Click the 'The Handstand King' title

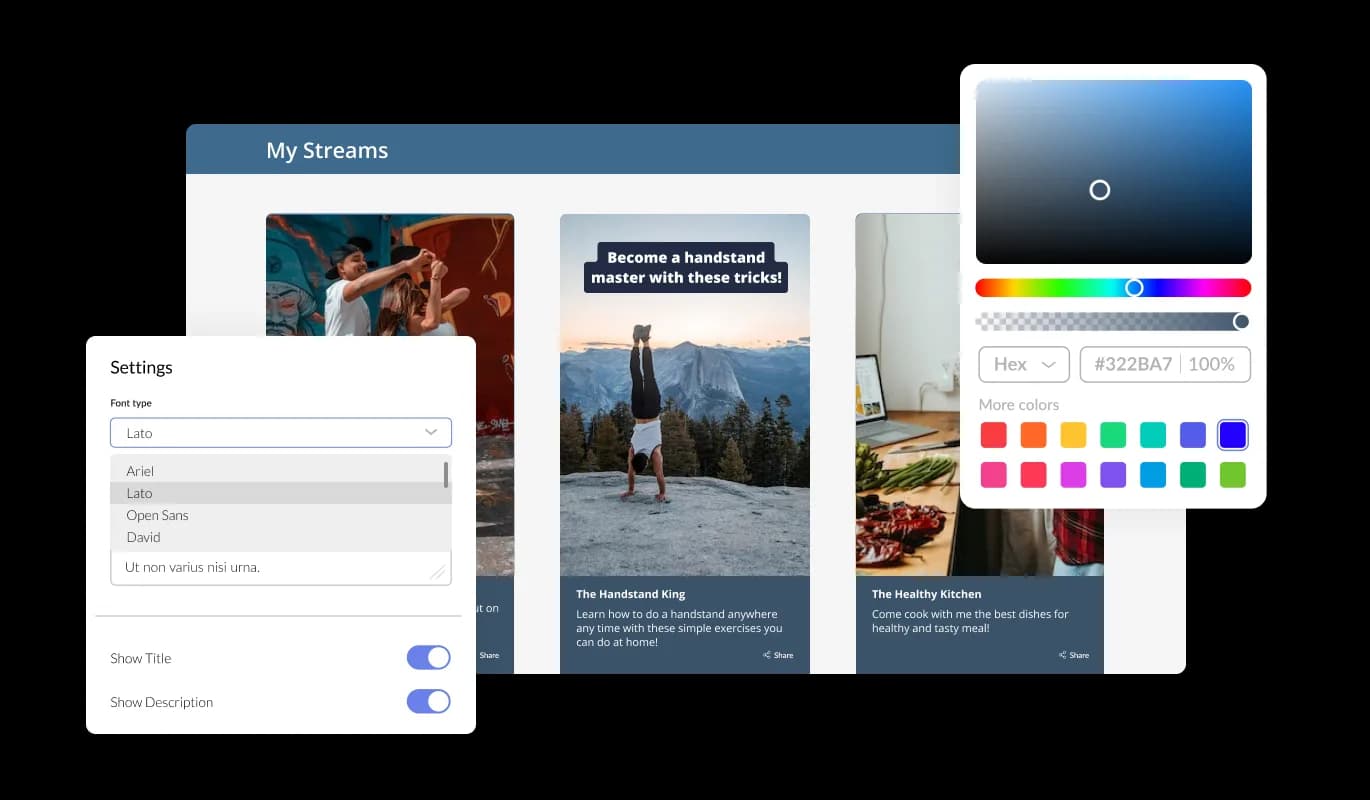(x=631, y=594)
